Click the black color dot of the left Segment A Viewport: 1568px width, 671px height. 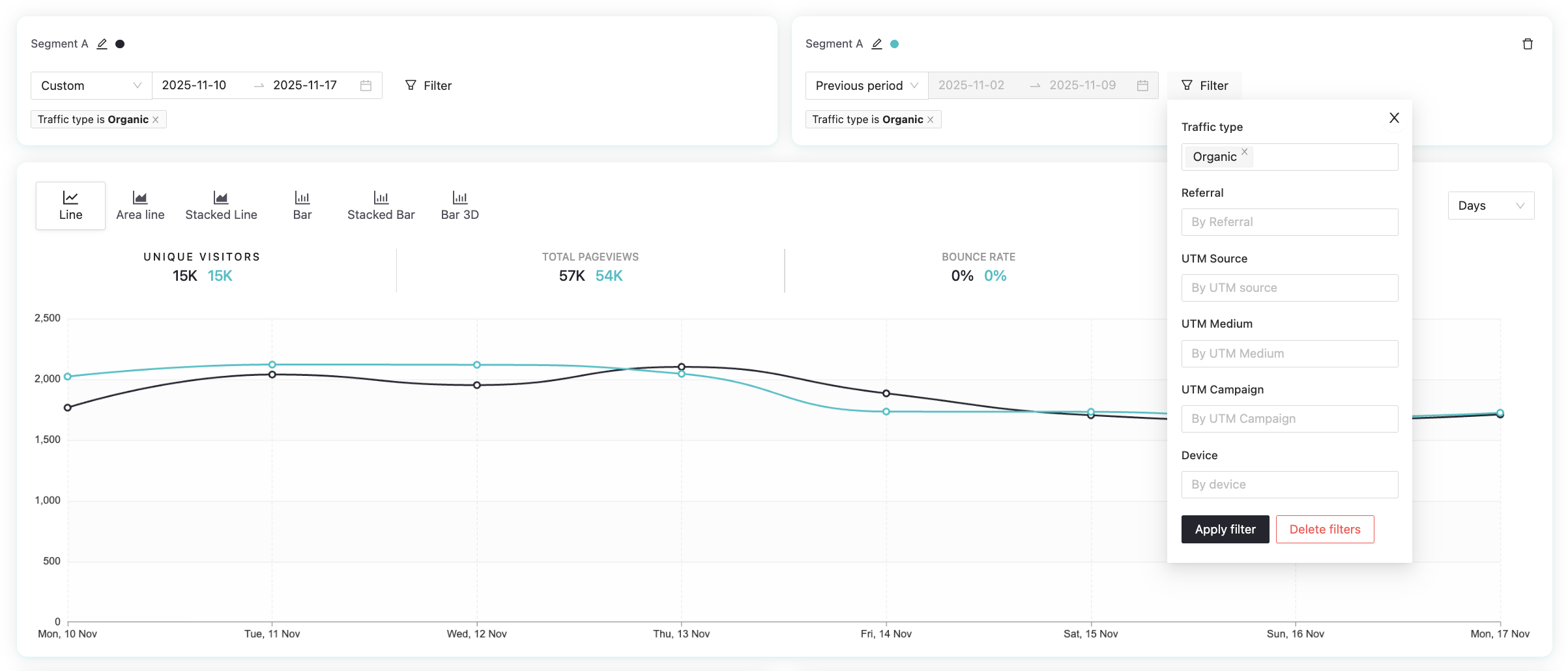(120, 44)
